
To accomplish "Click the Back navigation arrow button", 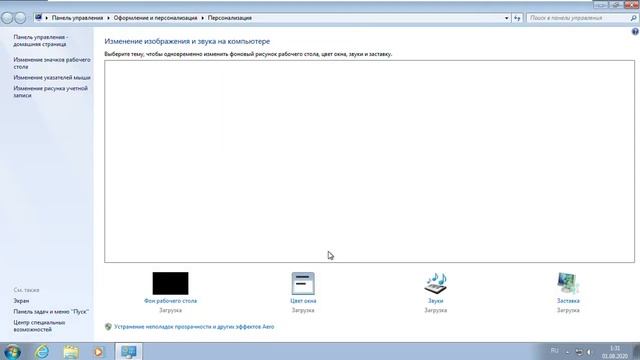I will coord(7,18).
